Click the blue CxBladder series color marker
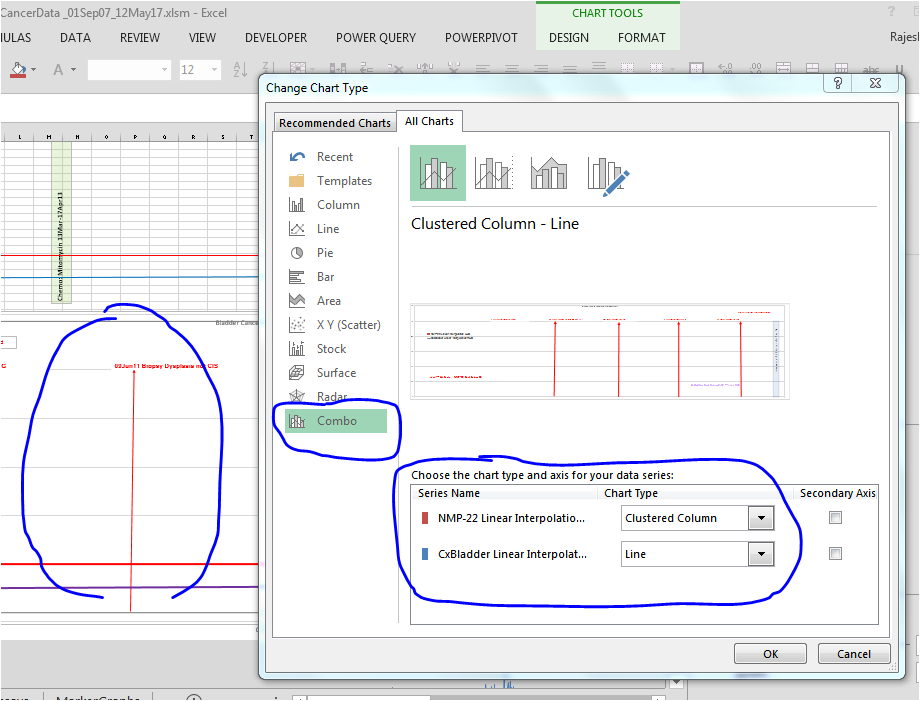This screenshot has height=701, width=920. 425,554
